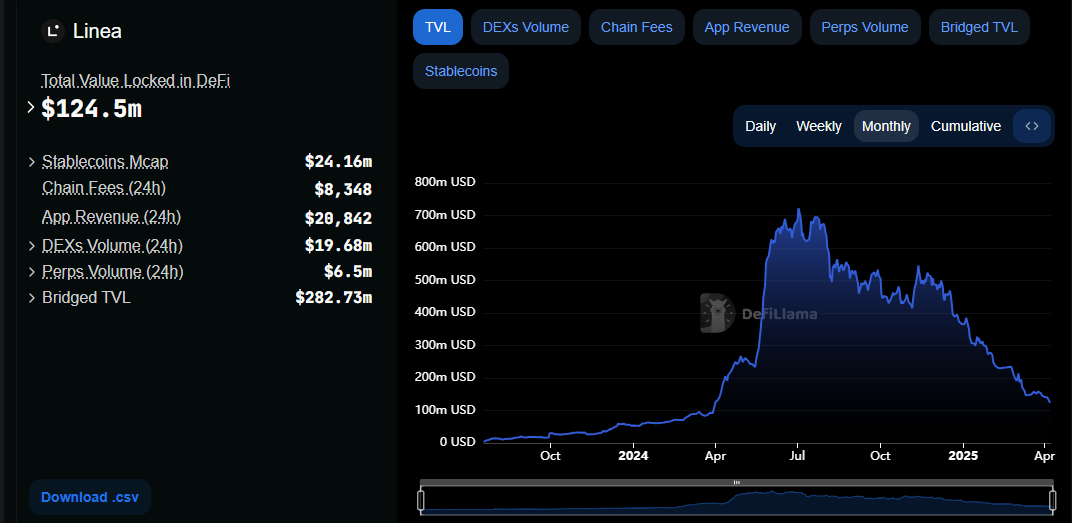This screenshot has height=523, width=1072.
Task: Click the top grip of range slider
Action: [x=737, y=483]
